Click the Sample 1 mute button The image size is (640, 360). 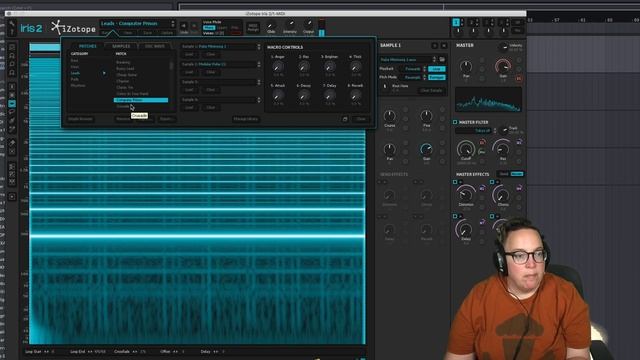click(x=444, y=46)
